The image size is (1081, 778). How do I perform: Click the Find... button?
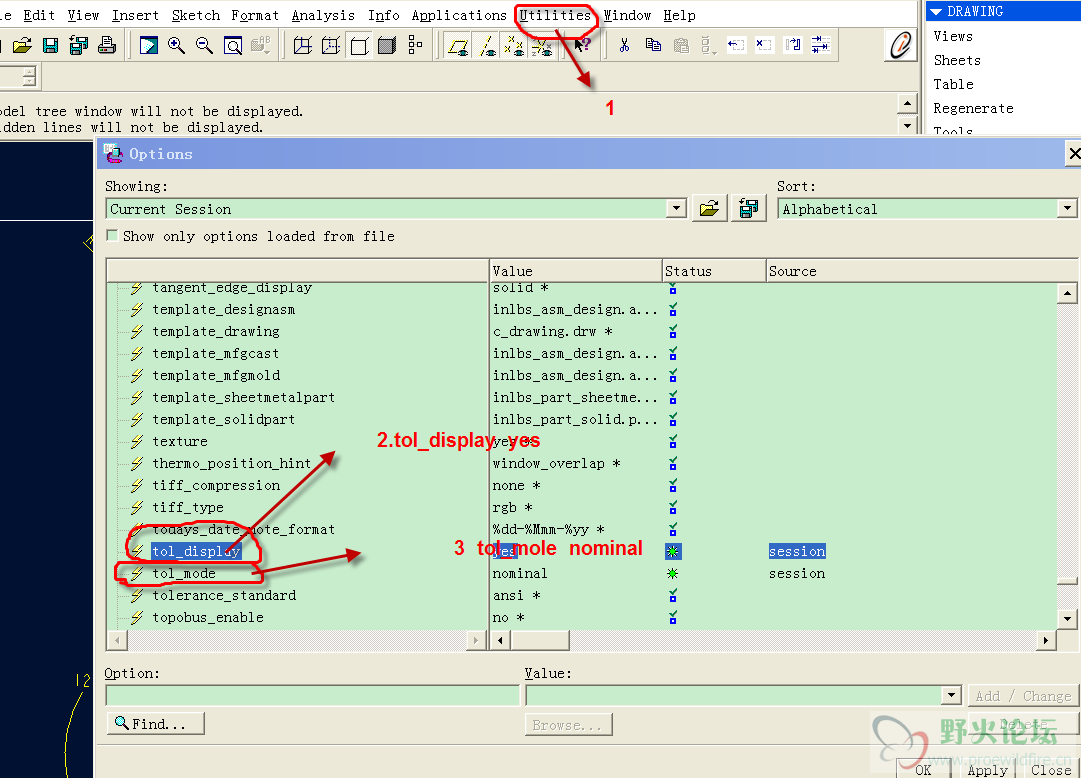click(155, 723)
